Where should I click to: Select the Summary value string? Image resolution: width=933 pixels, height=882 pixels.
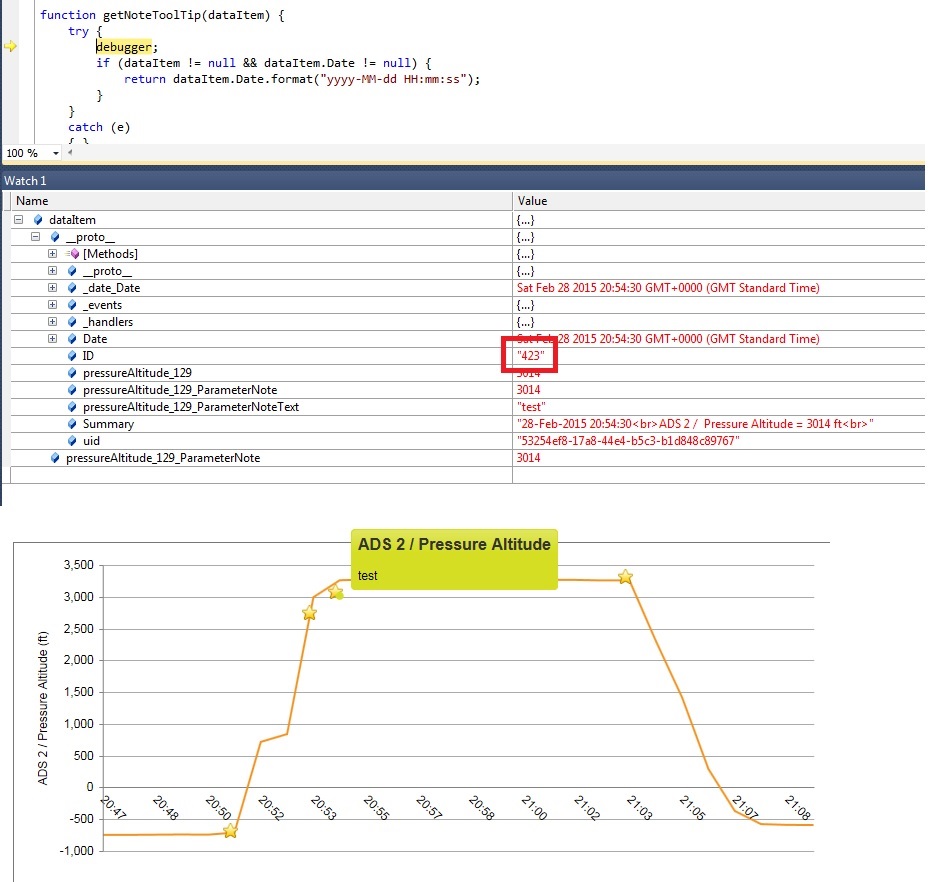coord(695,424)
